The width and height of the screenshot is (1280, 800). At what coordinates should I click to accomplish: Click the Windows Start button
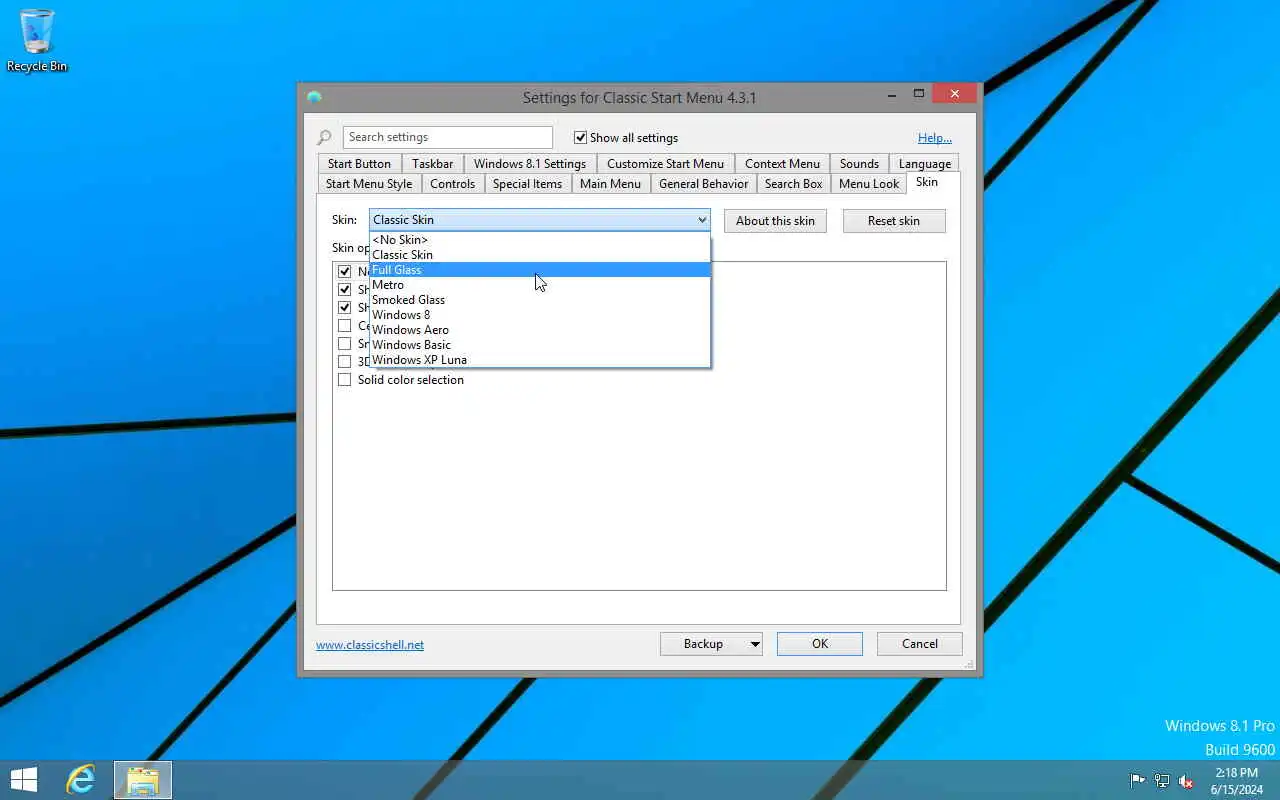pos(24,780)
